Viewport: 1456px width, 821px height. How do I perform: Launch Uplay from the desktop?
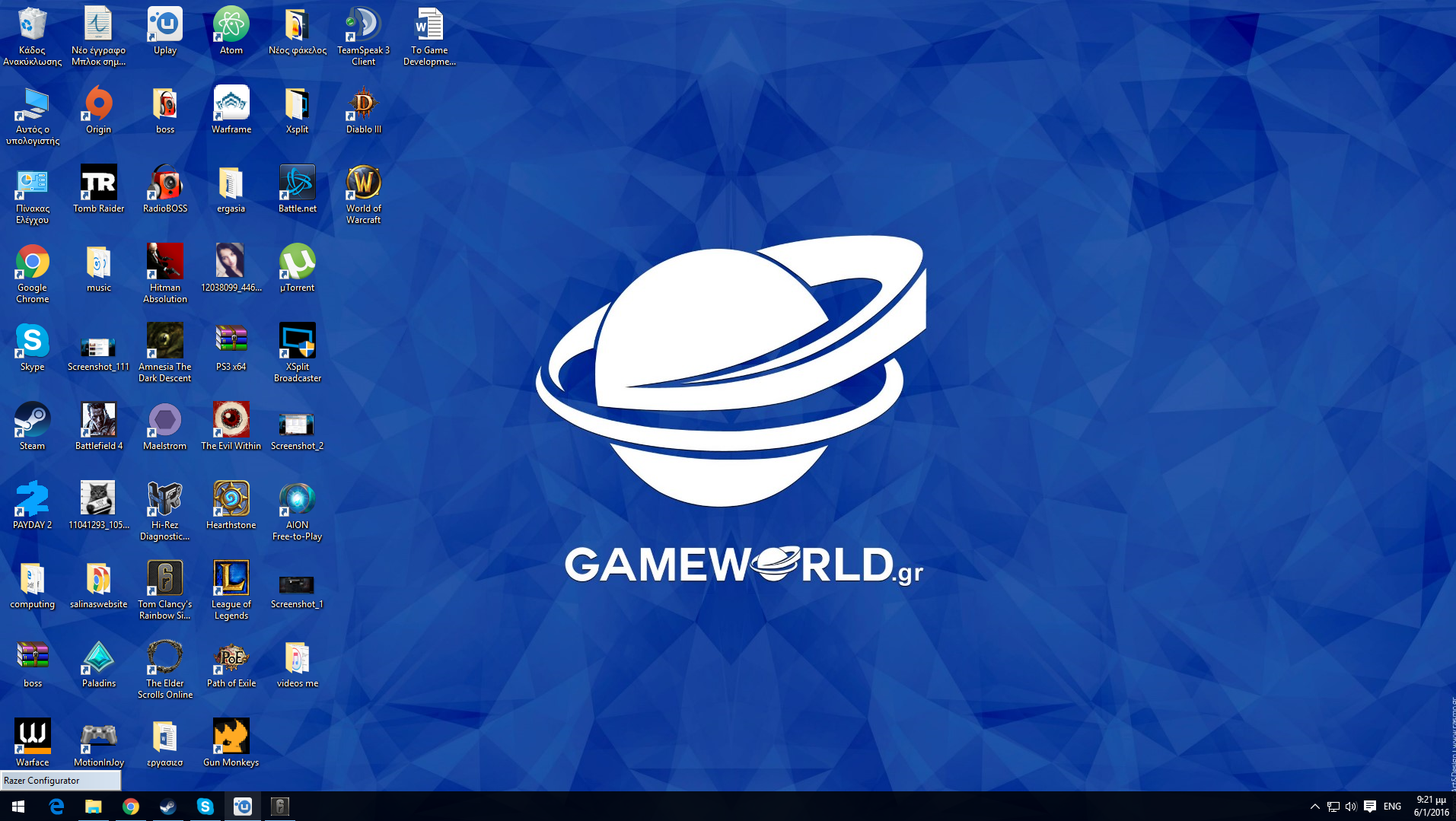tap(164, 30)
